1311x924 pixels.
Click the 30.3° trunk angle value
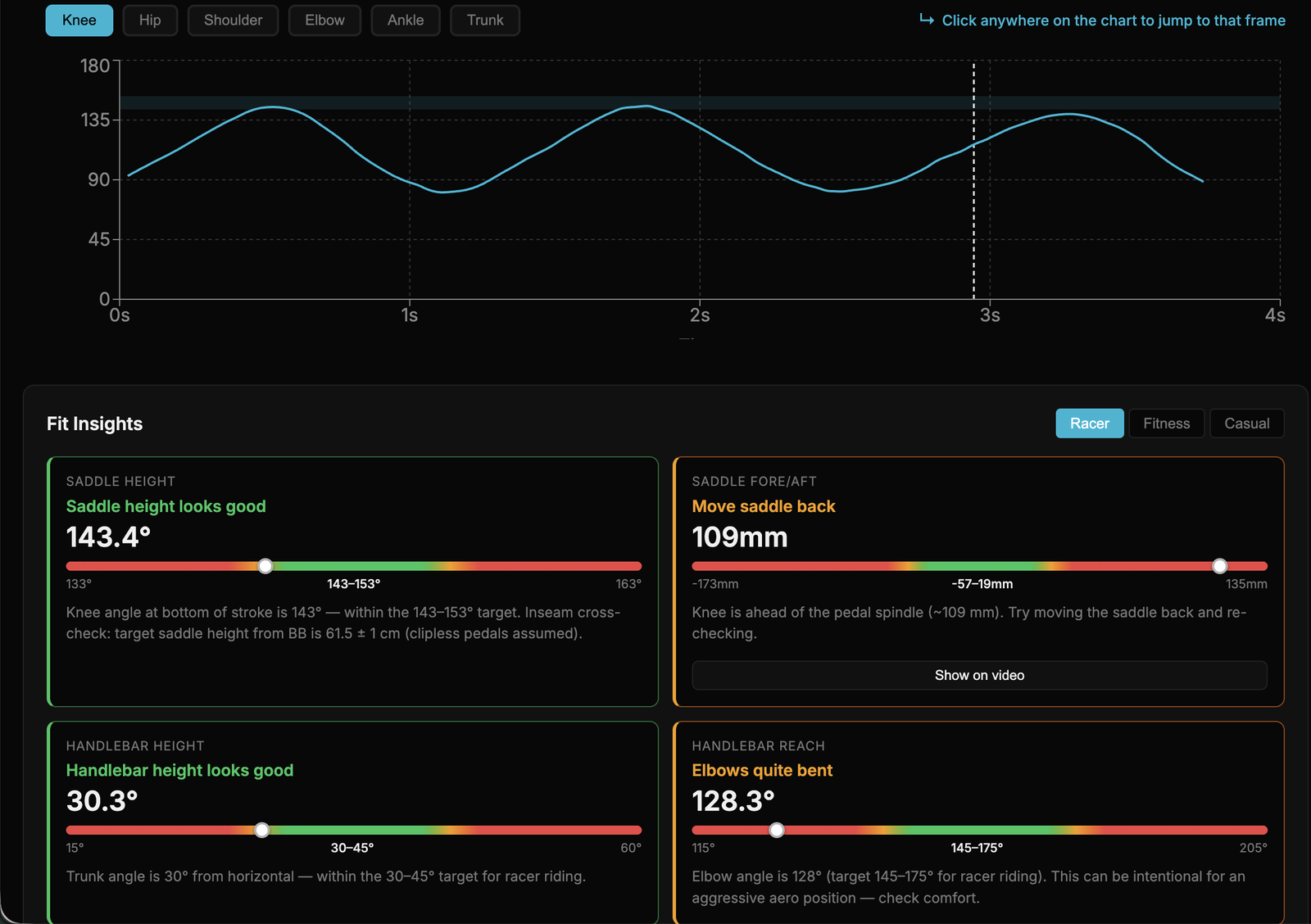click(102, 801)
